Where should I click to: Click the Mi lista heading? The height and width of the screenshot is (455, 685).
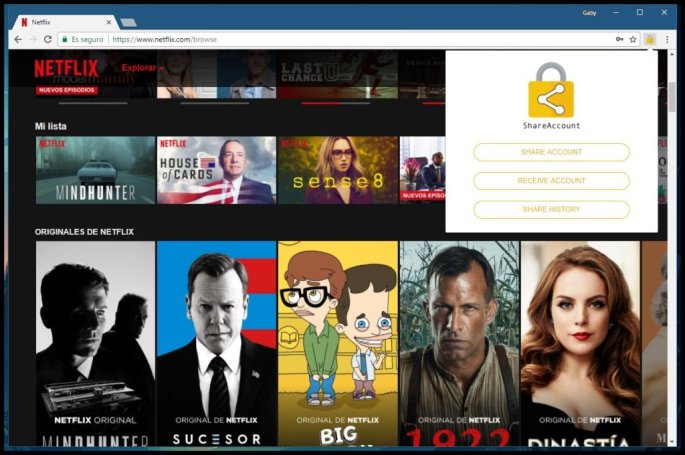(x=51, y=126)
